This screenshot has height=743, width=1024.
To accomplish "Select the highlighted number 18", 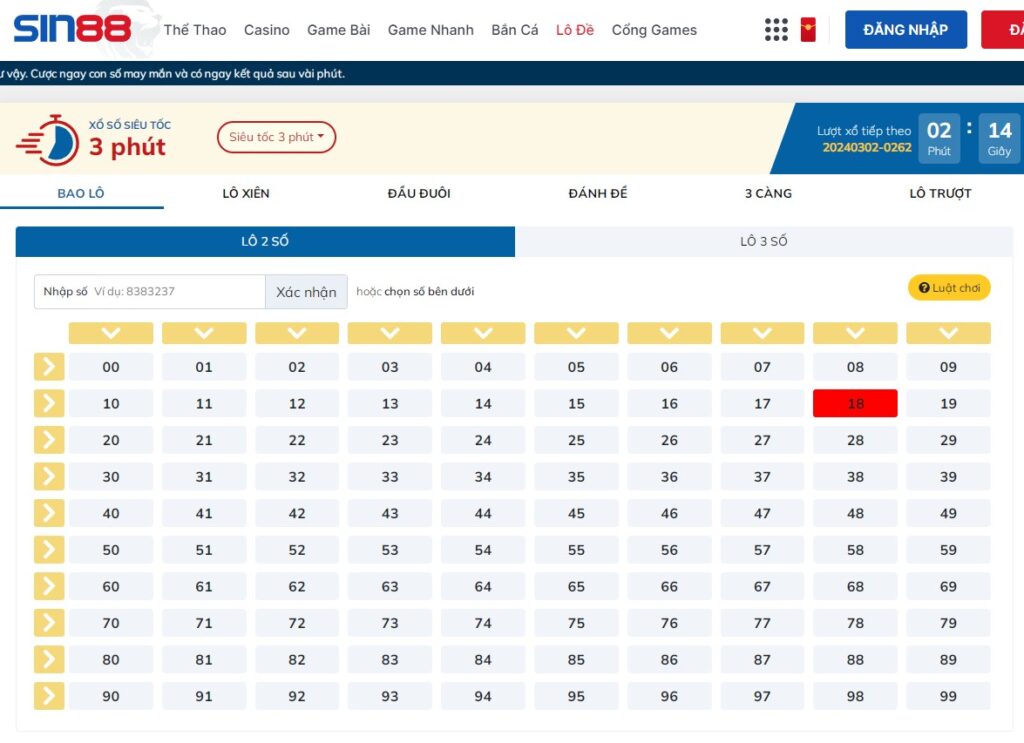I will click(x=855, y=403).
